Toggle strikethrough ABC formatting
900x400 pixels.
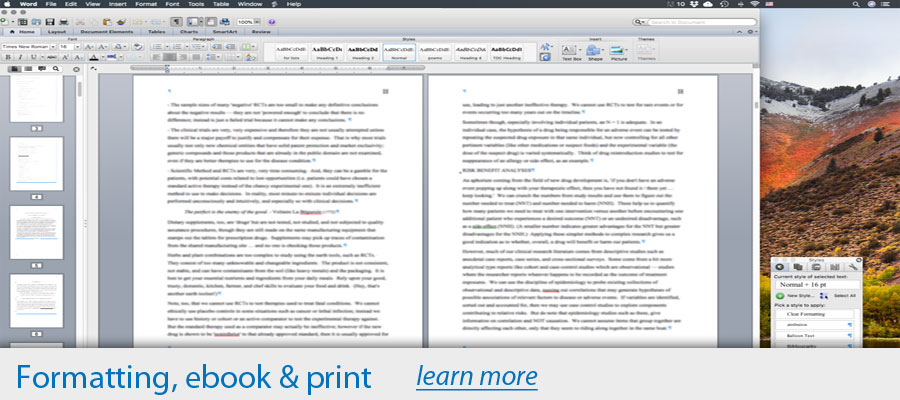(x=52, y=57)
